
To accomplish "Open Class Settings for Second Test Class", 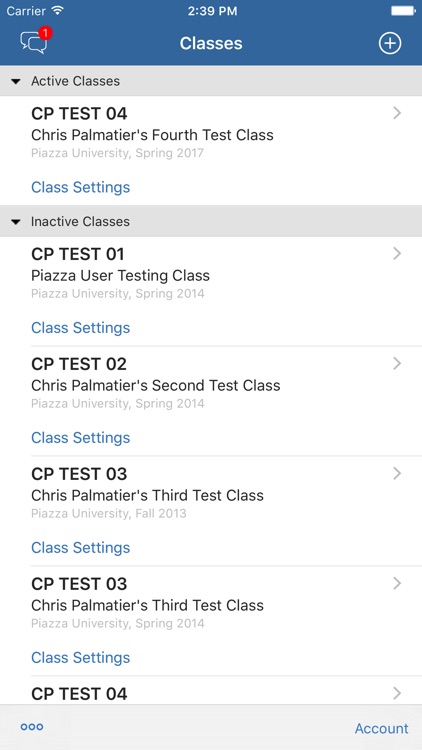I will click(x=80, y=438).
